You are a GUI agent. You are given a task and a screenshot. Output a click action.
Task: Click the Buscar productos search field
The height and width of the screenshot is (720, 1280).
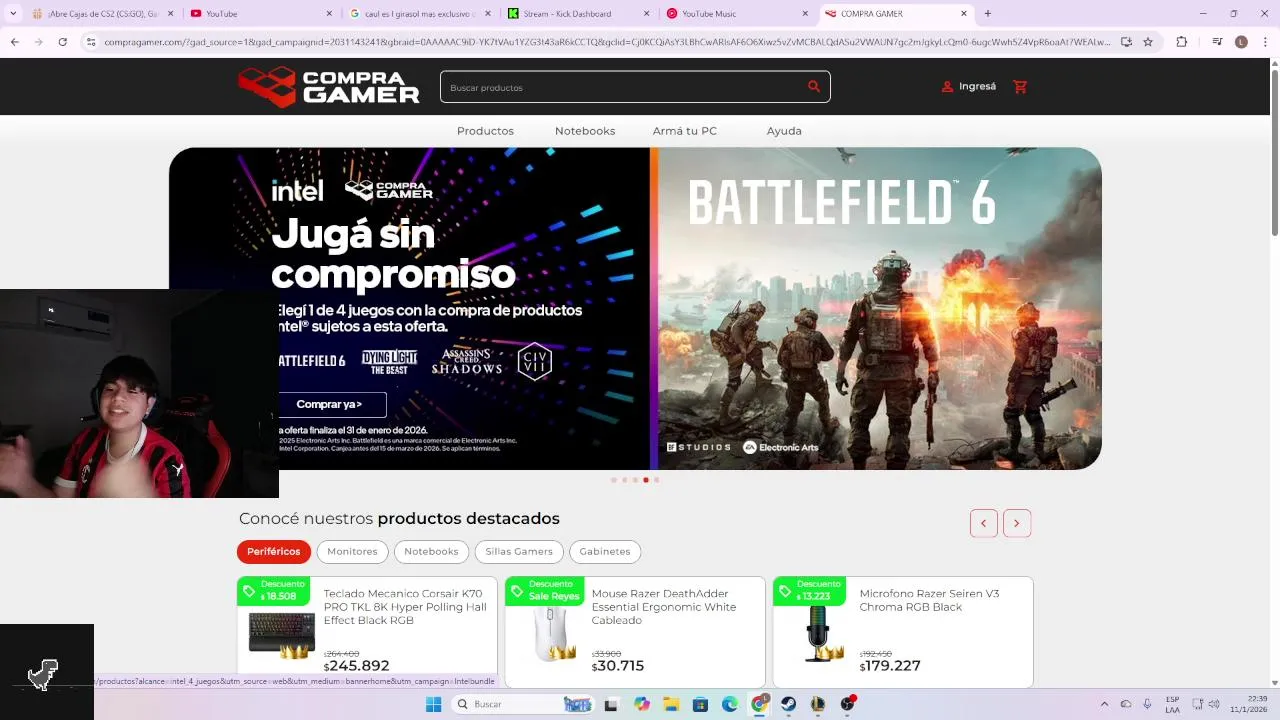[635, 87]
